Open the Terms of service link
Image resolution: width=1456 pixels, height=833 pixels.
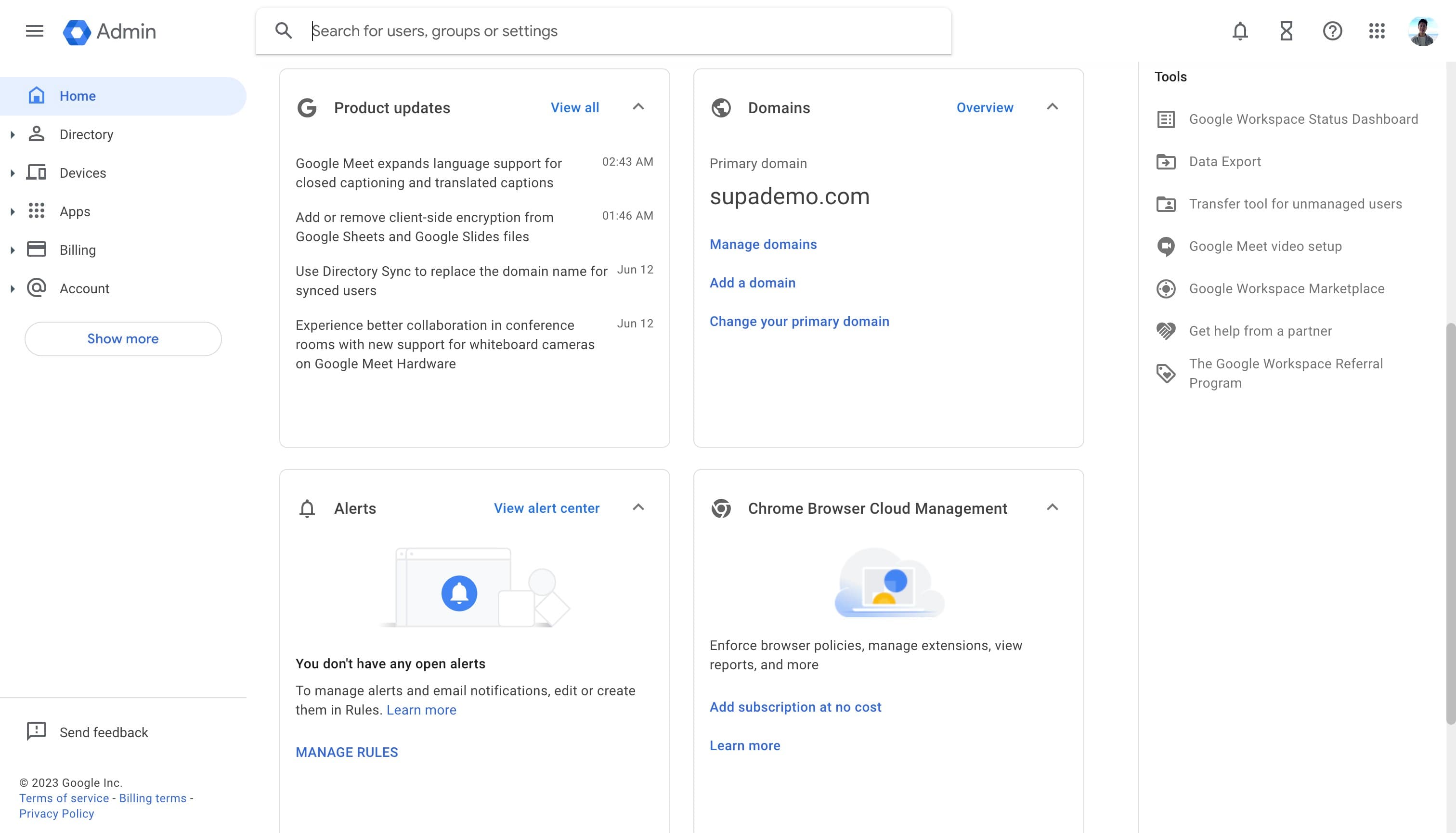(x=64, y=798)
